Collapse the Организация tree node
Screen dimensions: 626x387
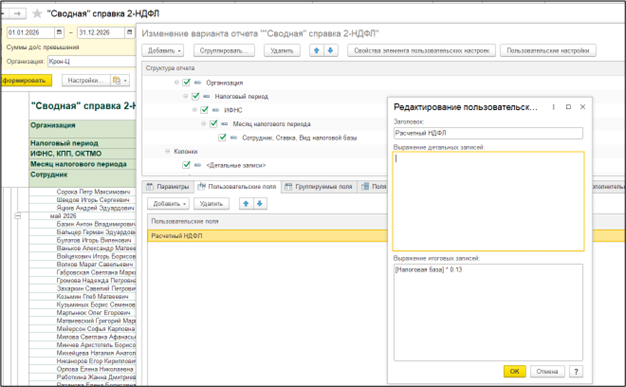click(176, 83)
